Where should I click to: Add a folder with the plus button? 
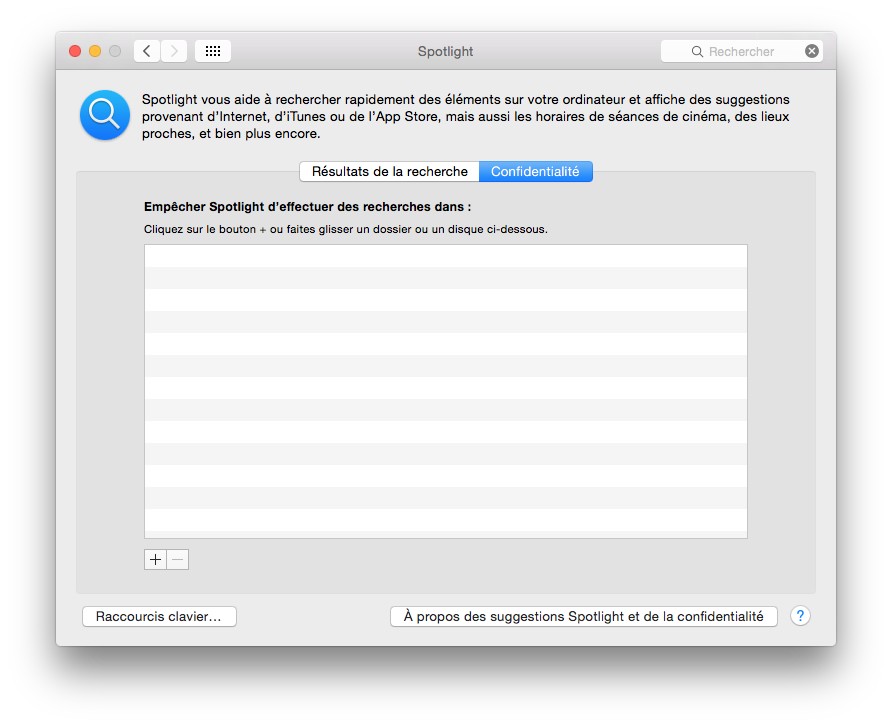[x=155, y=559]
